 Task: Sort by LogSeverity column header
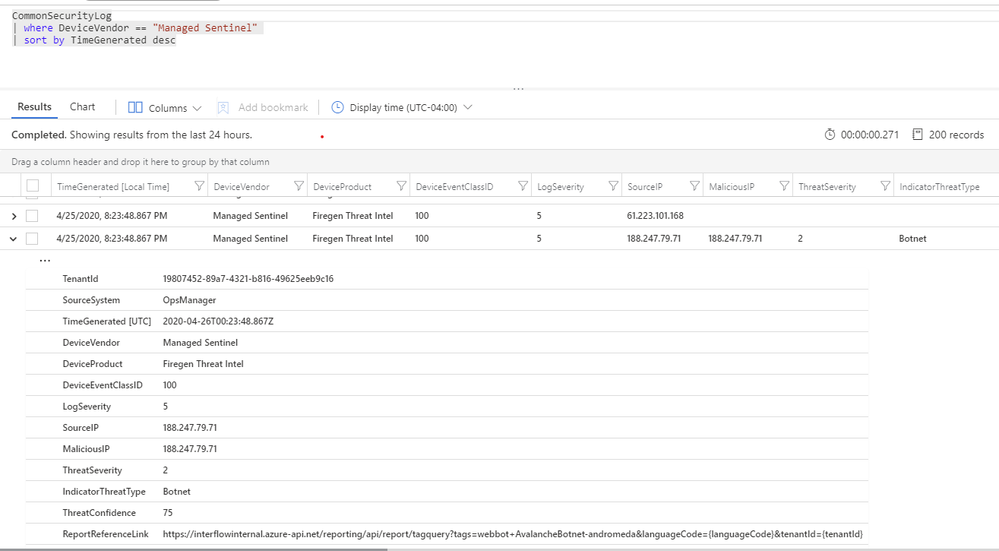[560, 187]
